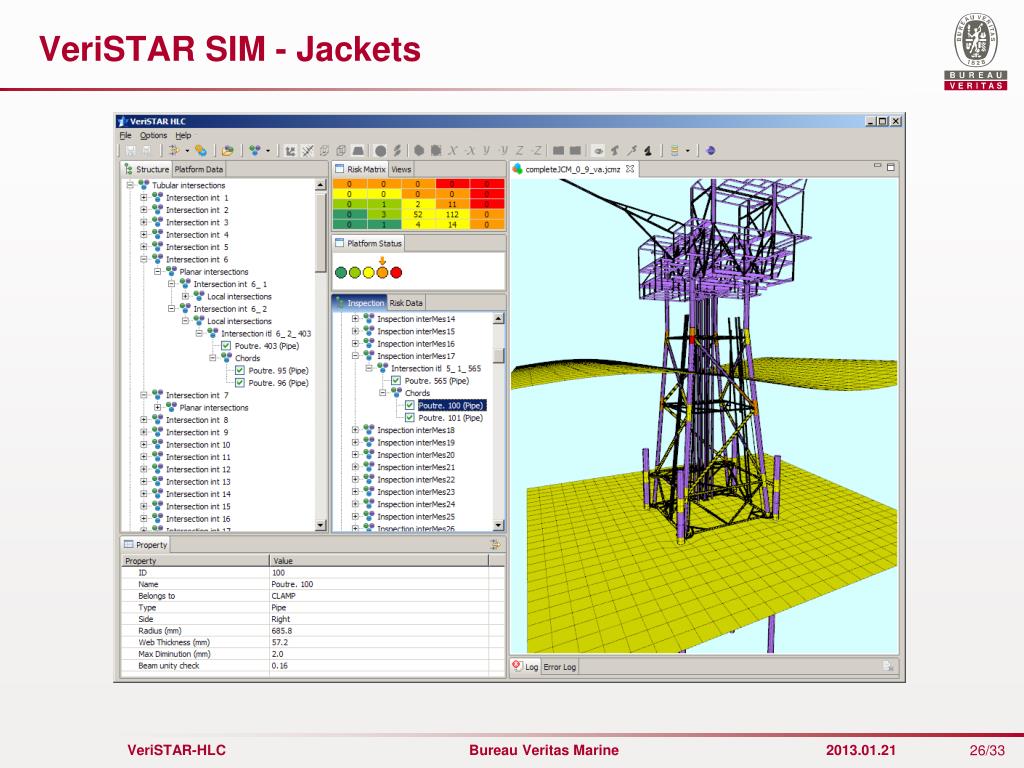Open the File menu

pyautogui.click(x=125, y=136)
